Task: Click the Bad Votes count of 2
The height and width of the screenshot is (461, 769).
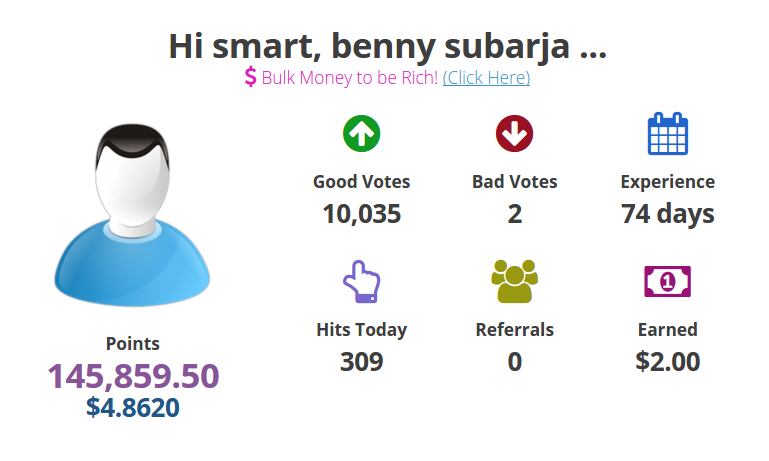Action: (514, 213)
